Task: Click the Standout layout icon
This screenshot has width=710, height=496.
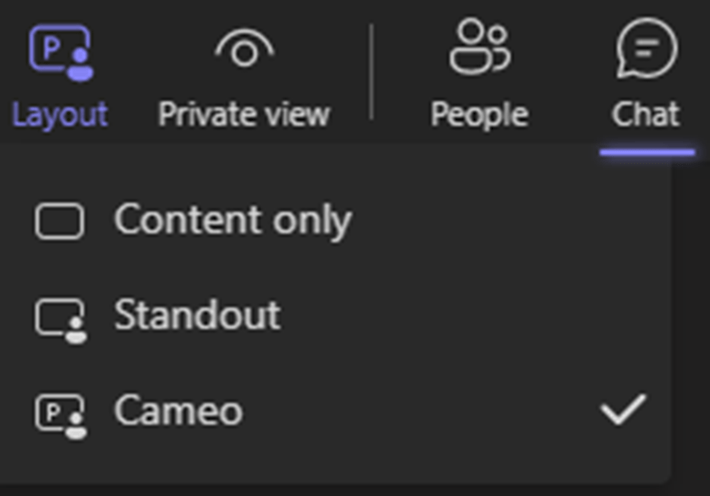Action: tap(61, 318)
